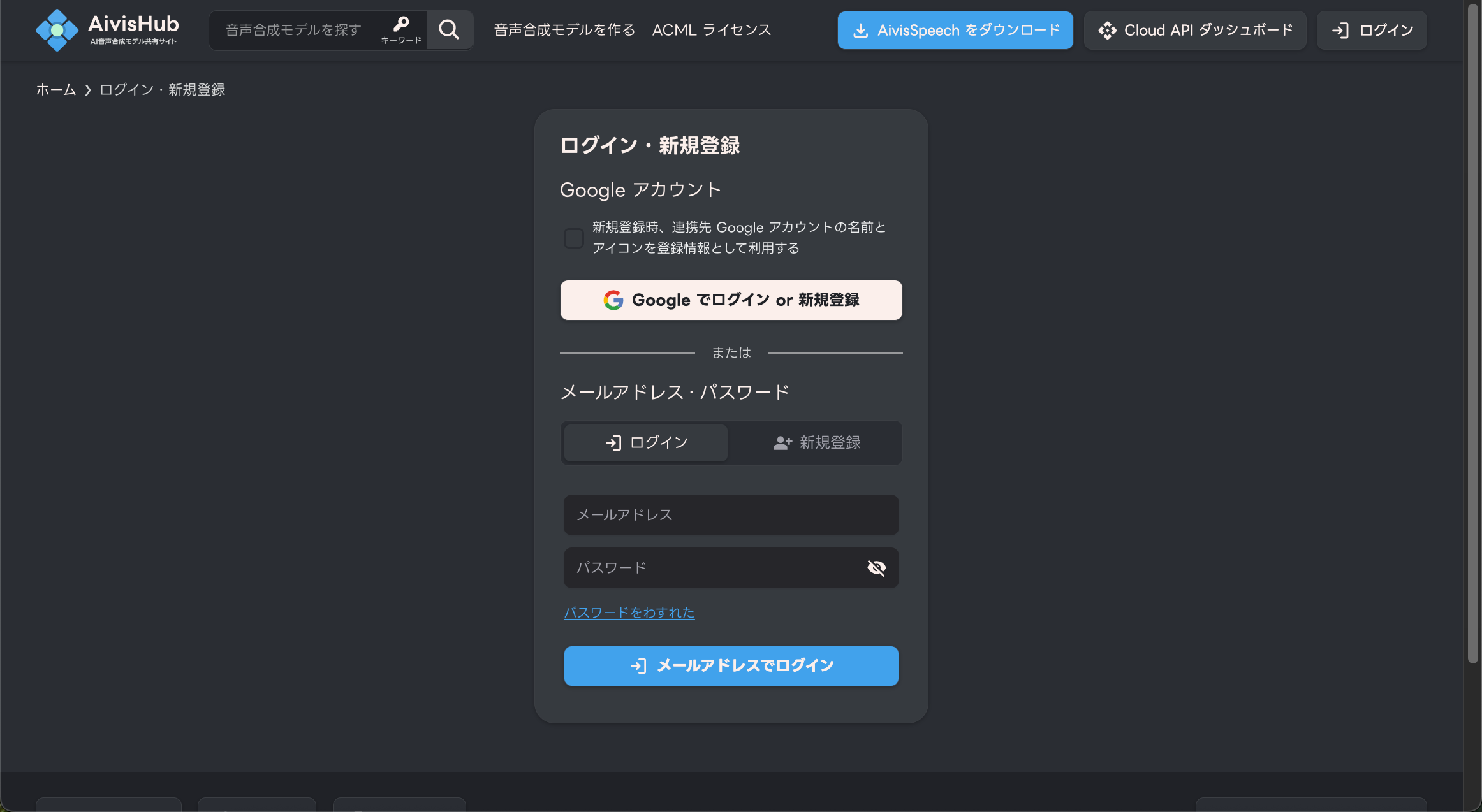Click the パスワードをわすれた link
1482x812 pixels.
pyautogui.click(x=629, y=613)
